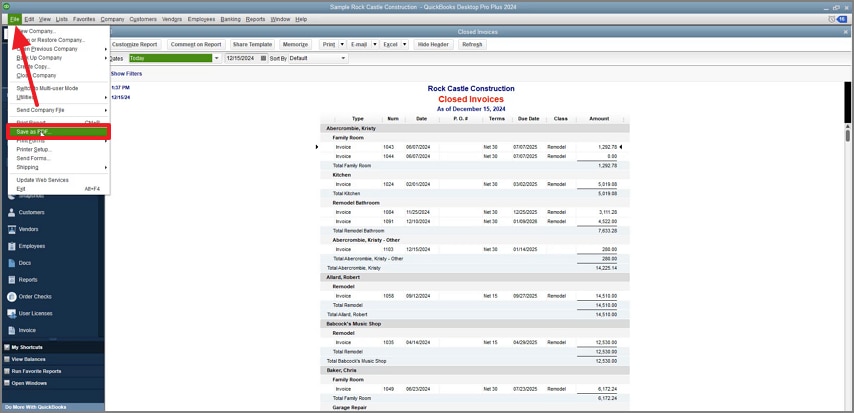Open the Customers menu in menu bar
Viewport: 854px width, 413px height.
pos(143,19)
